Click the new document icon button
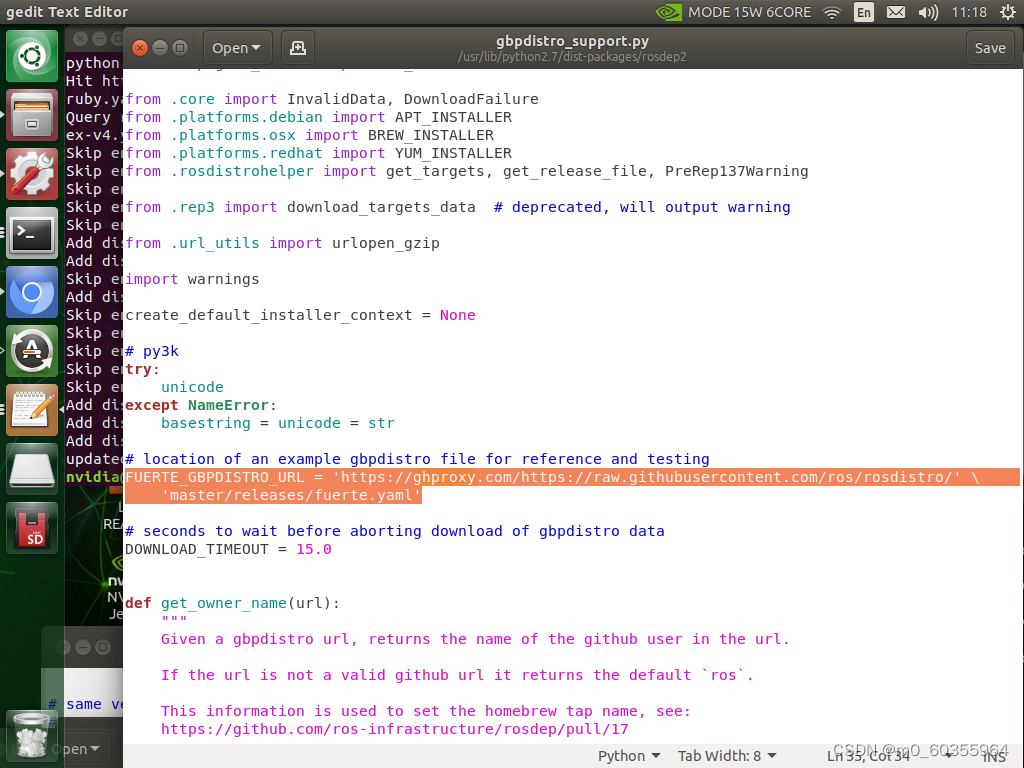Screen dimensions: 1024x768 298,48
